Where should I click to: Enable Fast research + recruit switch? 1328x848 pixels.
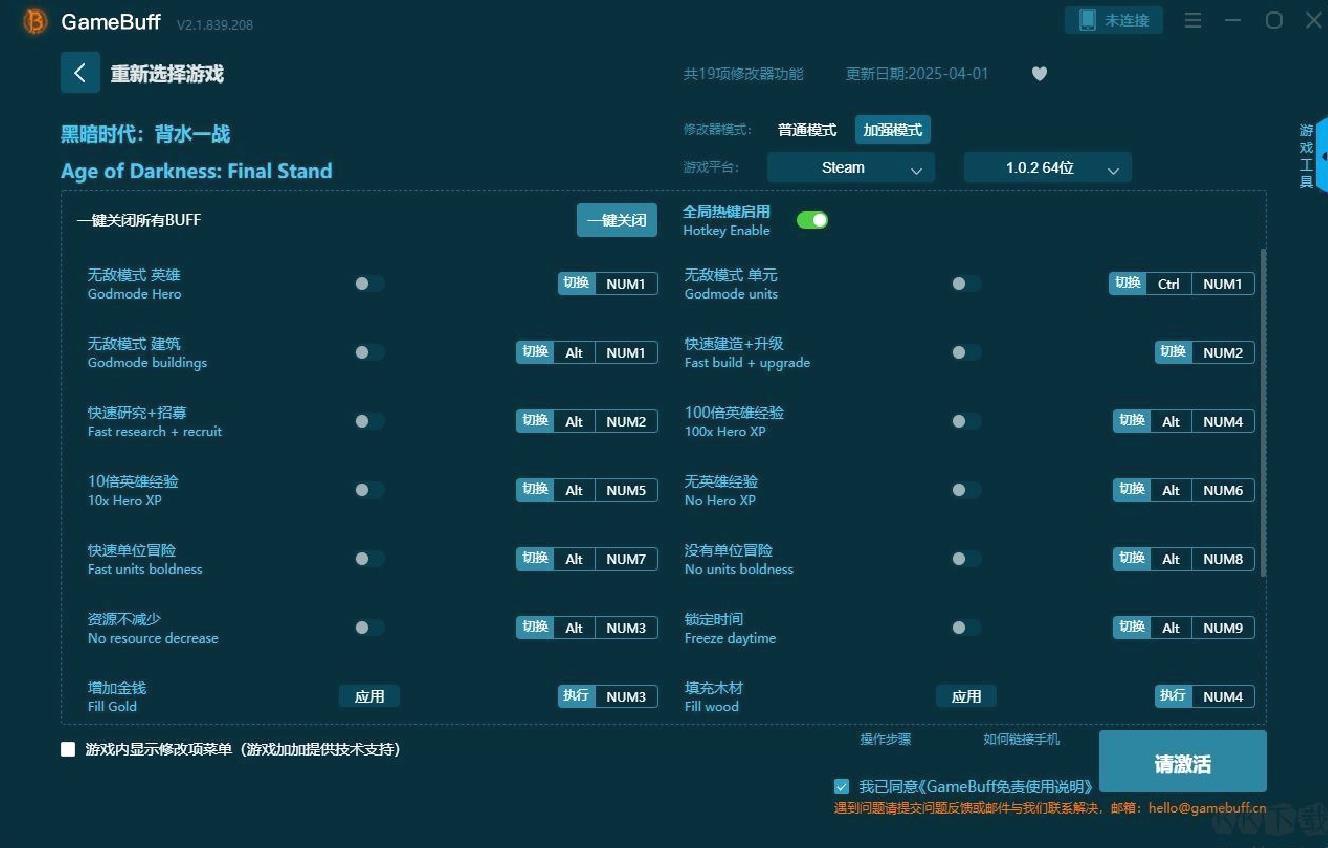[369, 421]
